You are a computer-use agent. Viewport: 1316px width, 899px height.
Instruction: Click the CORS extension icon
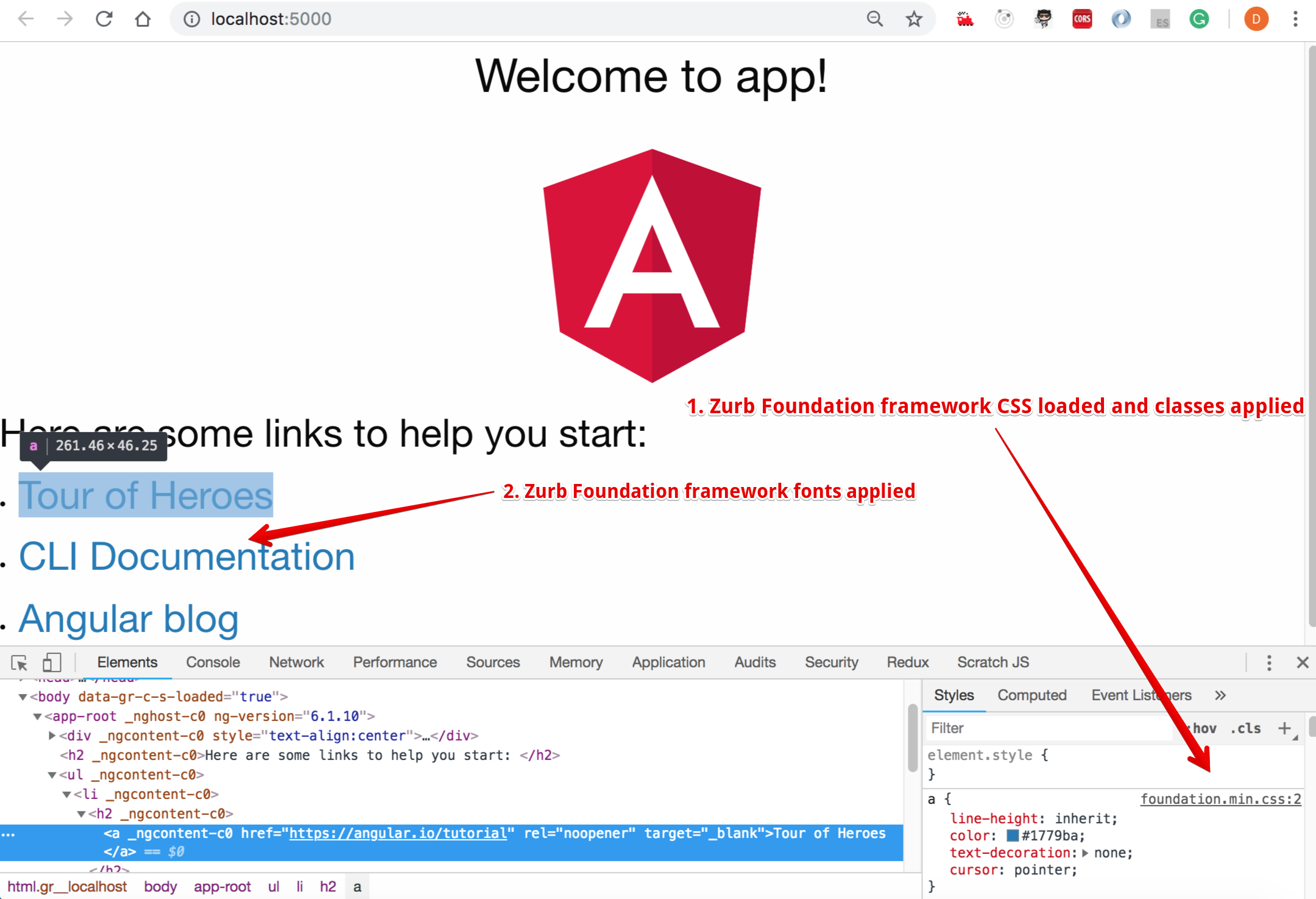1082,19
